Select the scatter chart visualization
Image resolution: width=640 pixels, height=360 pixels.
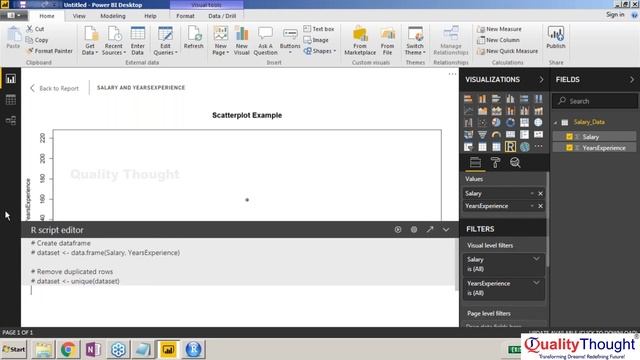tap(482, 122)
